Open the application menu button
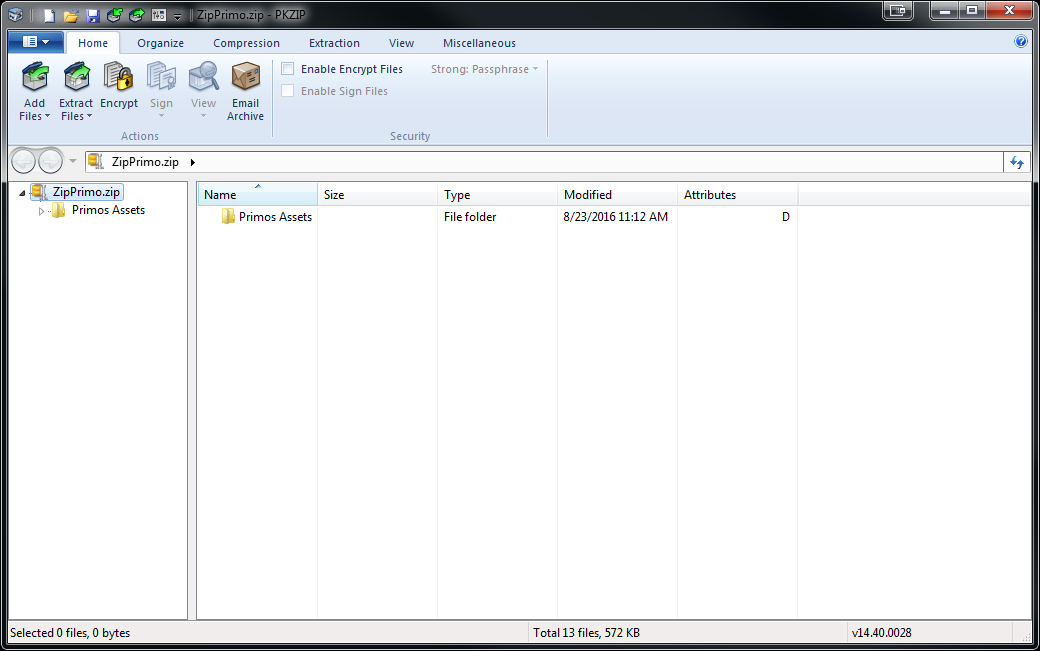Screen dimensions: 1040x651 pyautogui.click(x=36, y=42)
